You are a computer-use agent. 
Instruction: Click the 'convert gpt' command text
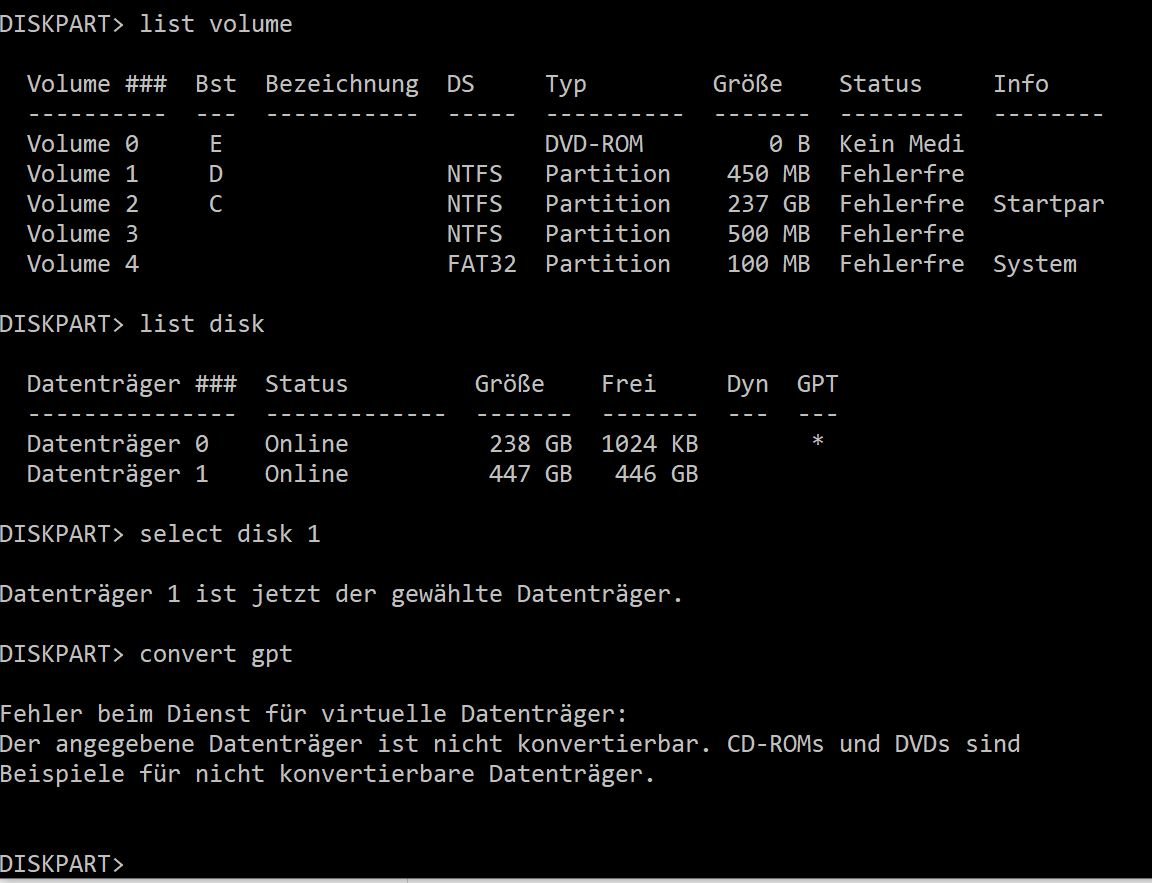[x=215, y=654]
